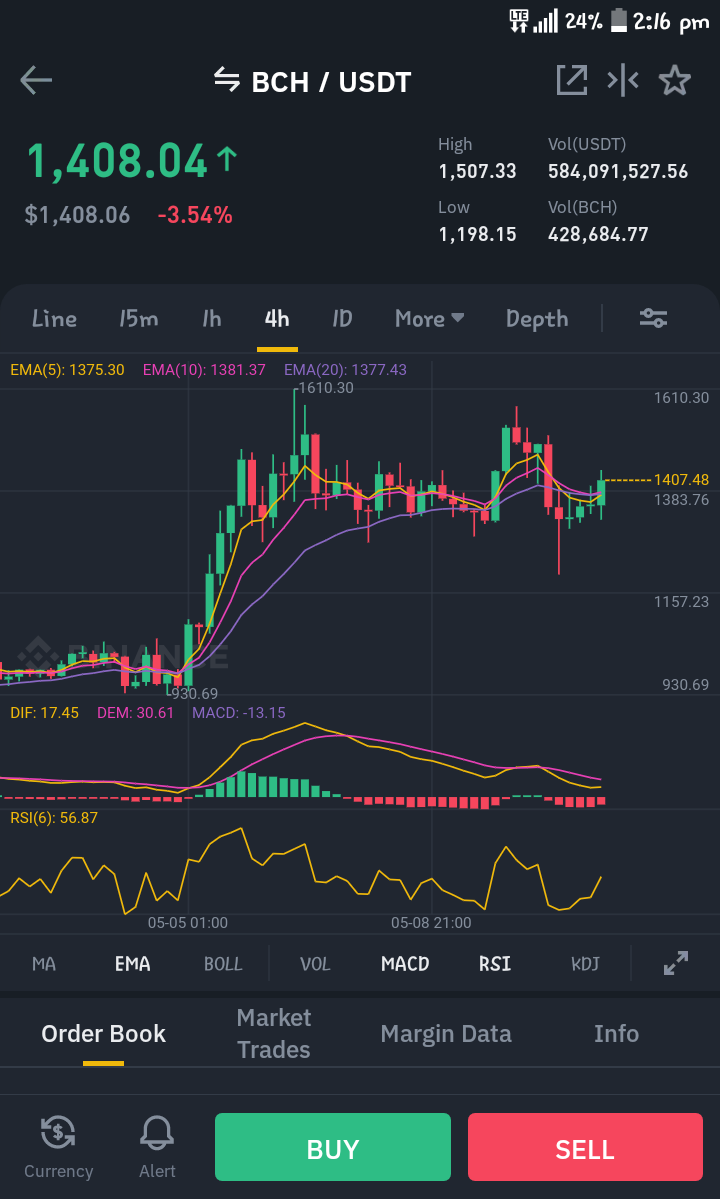Tap the swap pair icon beside BCH / USDT

point(227,80)
